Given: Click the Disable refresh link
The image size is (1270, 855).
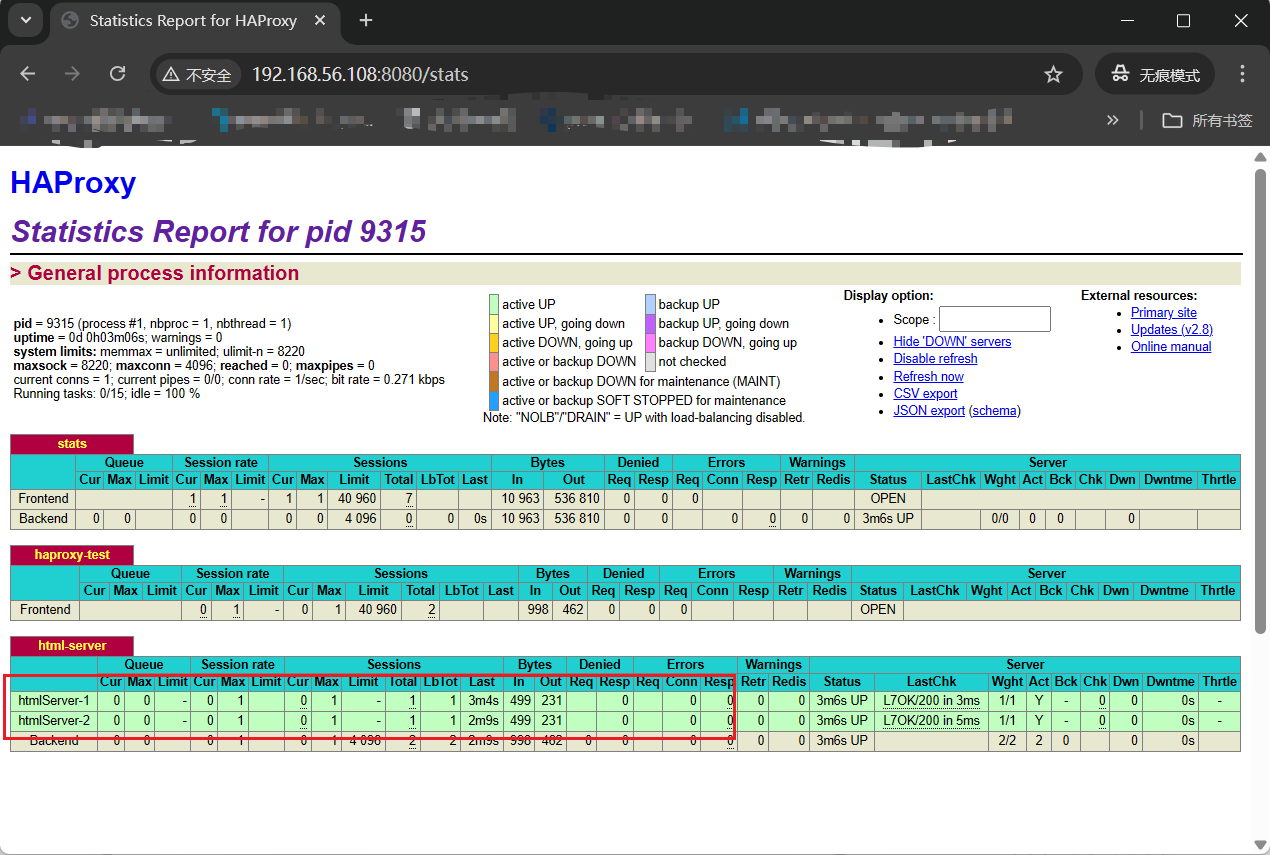Looking at the screenshot, I should click(935, 358).
